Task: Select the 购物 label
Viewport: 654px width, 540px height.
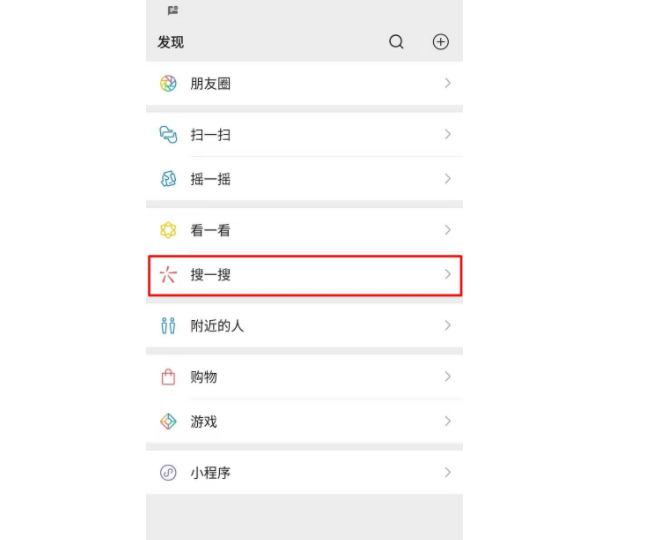Action: coord(204,377)
